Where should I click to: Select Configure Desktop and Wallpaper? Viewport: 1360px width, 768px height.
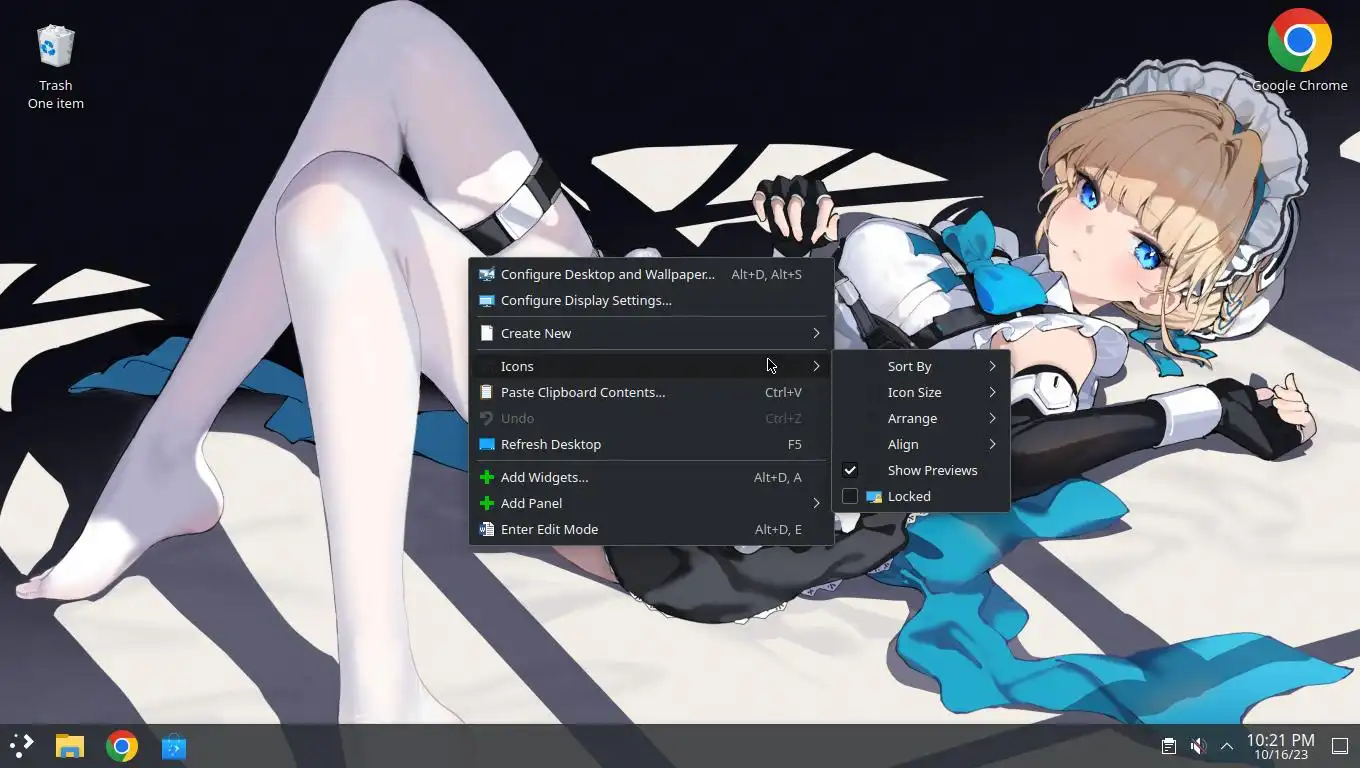point(651,274)
